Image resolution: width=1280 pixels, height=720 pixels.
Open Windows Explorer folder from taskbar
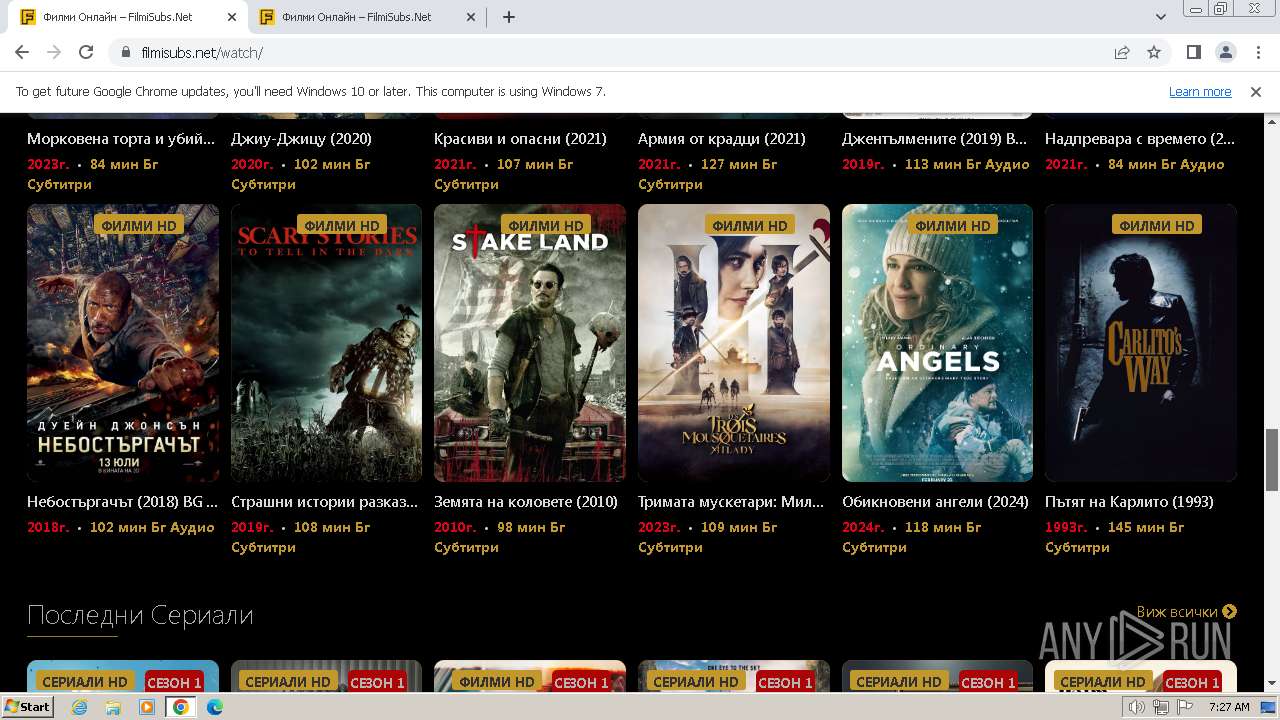click(x=113, y=707)
